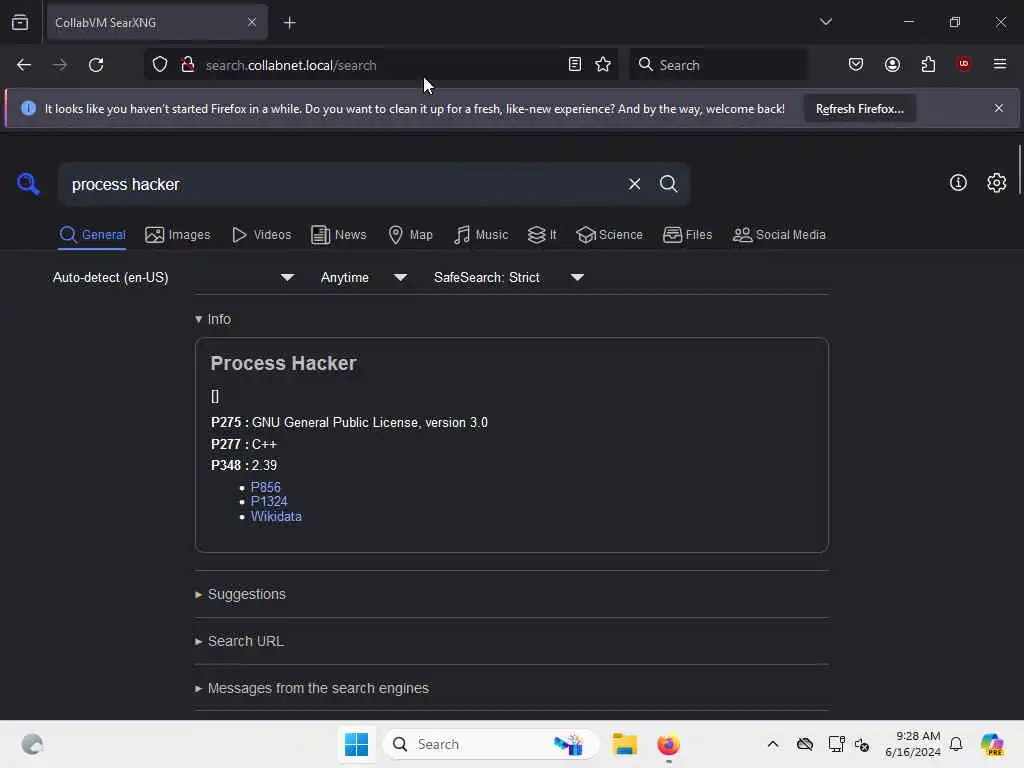The height and width of the screenshot is (768, 1024).
Task: Open the P856 link
Action: click(266, 487)
